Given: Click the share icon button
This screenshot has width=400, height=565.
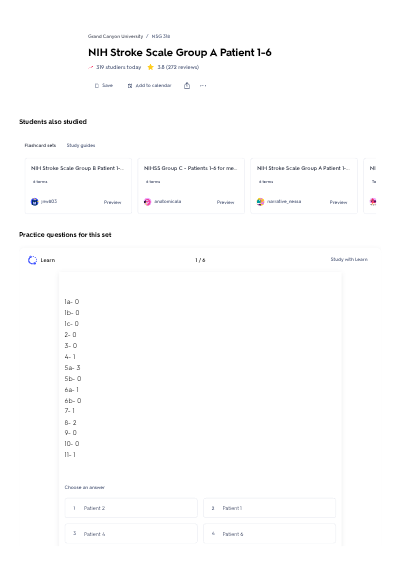Looking at the screenshot, I should point(187,85).
